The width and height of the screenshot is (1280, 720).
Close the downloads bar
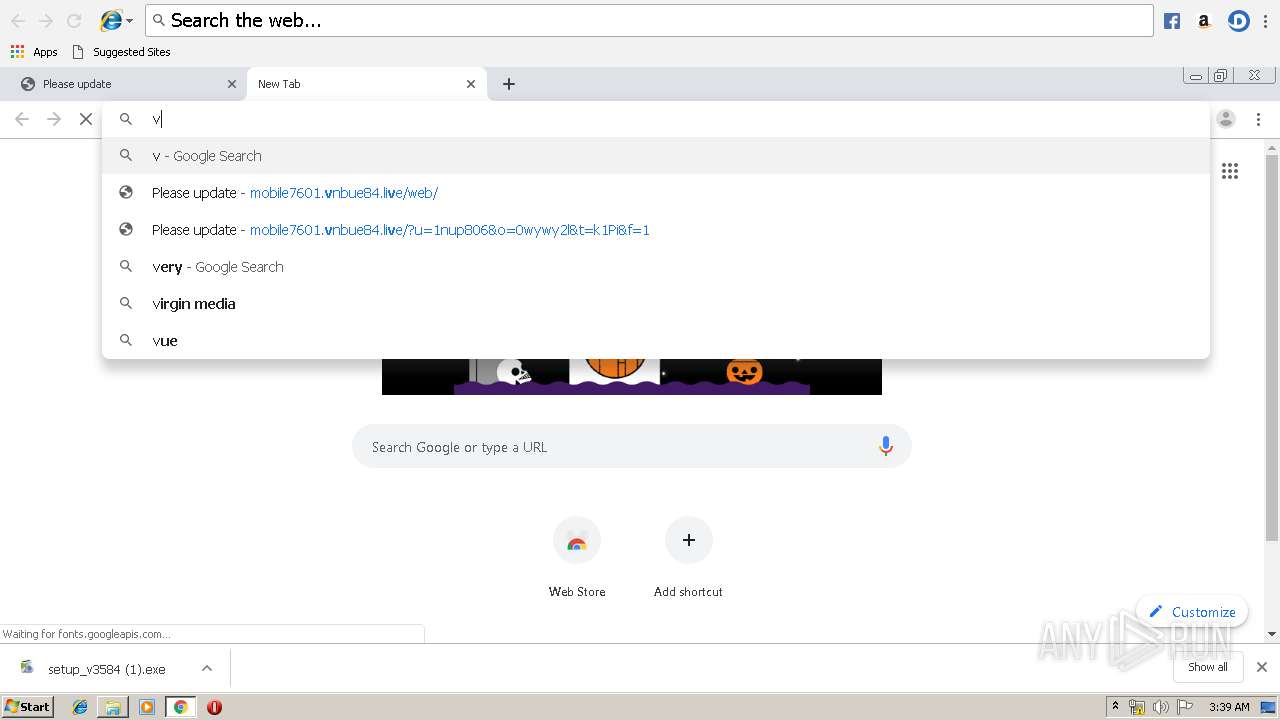pos(1262,667)
